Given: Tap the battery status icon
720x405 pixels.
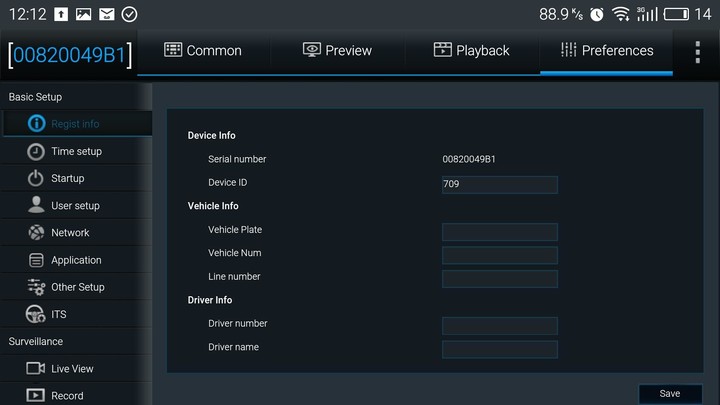Looking at the screenshot, I should (x=676, y=14).
